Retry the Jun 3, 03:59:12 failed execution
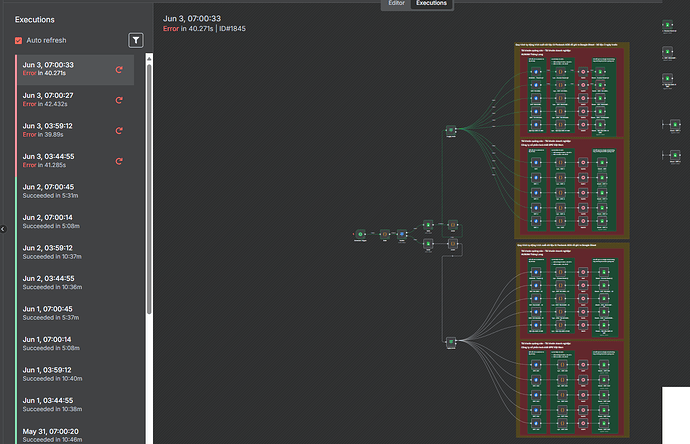Viewport: 690px width, 444px height. pos(119,131)
